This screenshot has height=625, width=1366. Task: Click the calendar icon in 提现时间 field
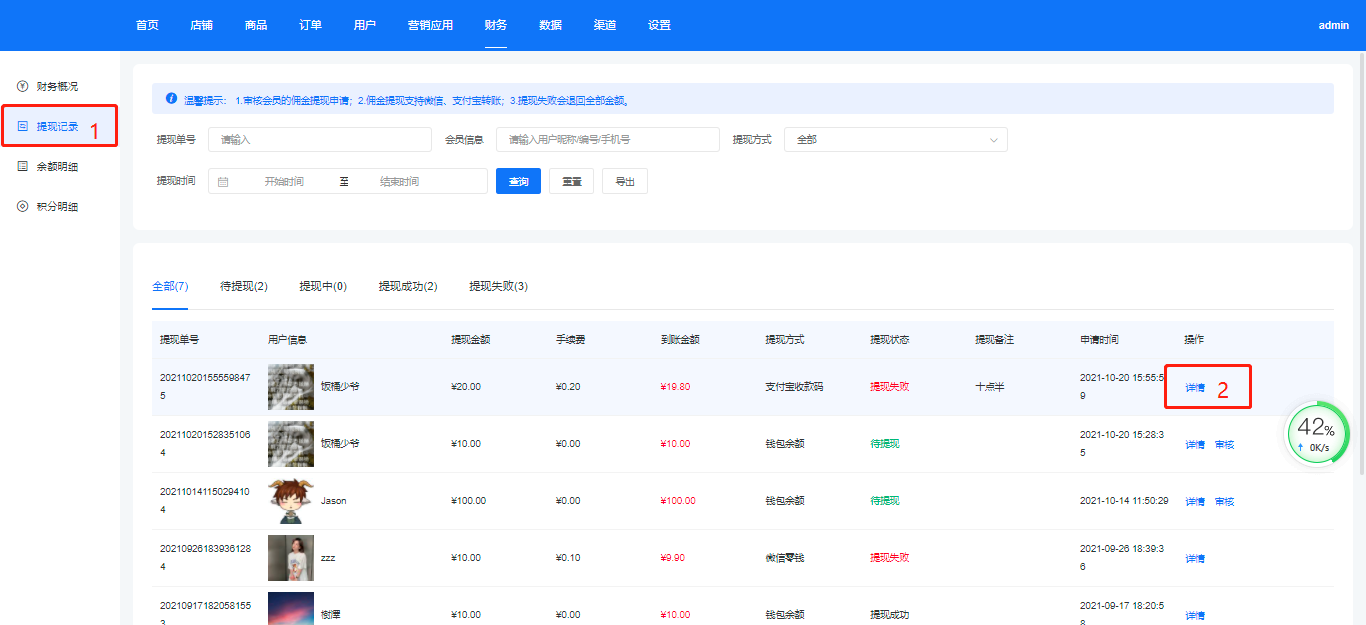pos(223,182)
